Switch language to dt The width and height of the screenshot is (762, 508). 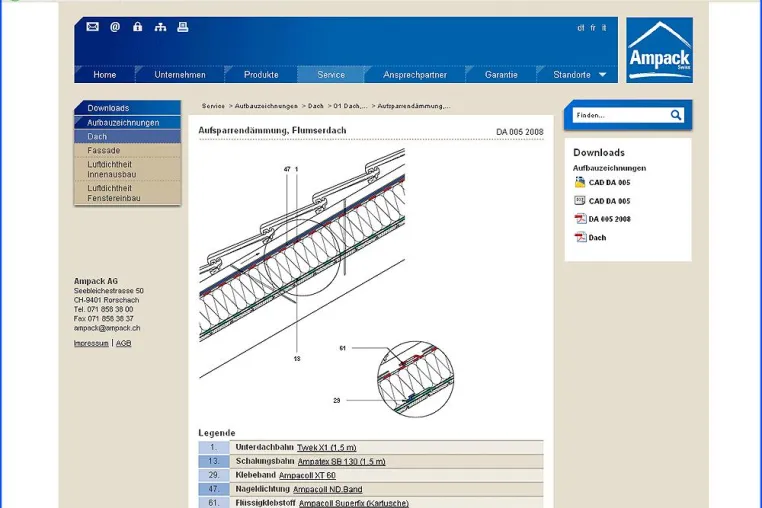[581, 28]
